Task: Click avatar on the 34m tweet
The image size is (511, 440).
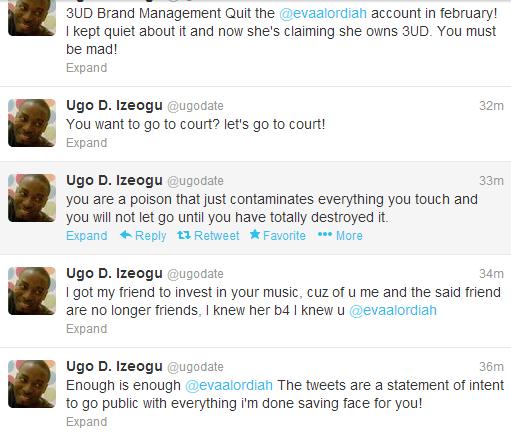Action: click(32, 291)
